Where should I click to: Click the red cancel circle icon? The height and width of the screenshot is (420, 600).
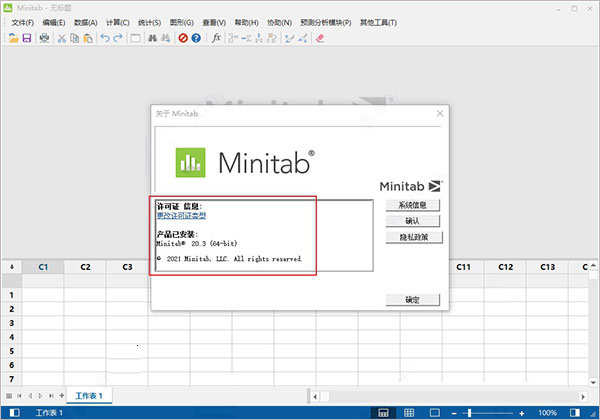tap(183, 38)
